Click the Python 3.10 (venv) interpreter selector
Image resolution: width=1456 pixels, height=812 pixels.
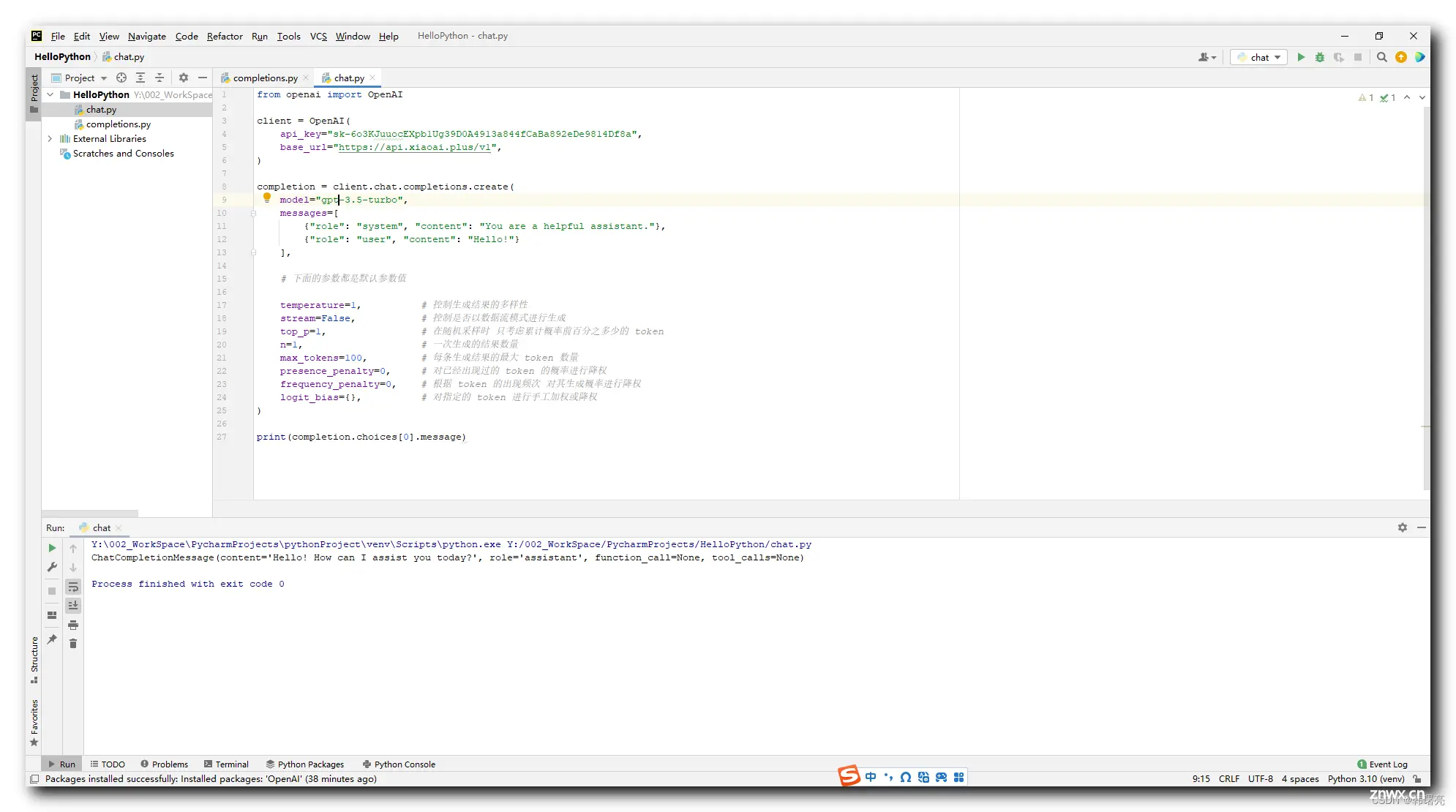(1366, 779)
